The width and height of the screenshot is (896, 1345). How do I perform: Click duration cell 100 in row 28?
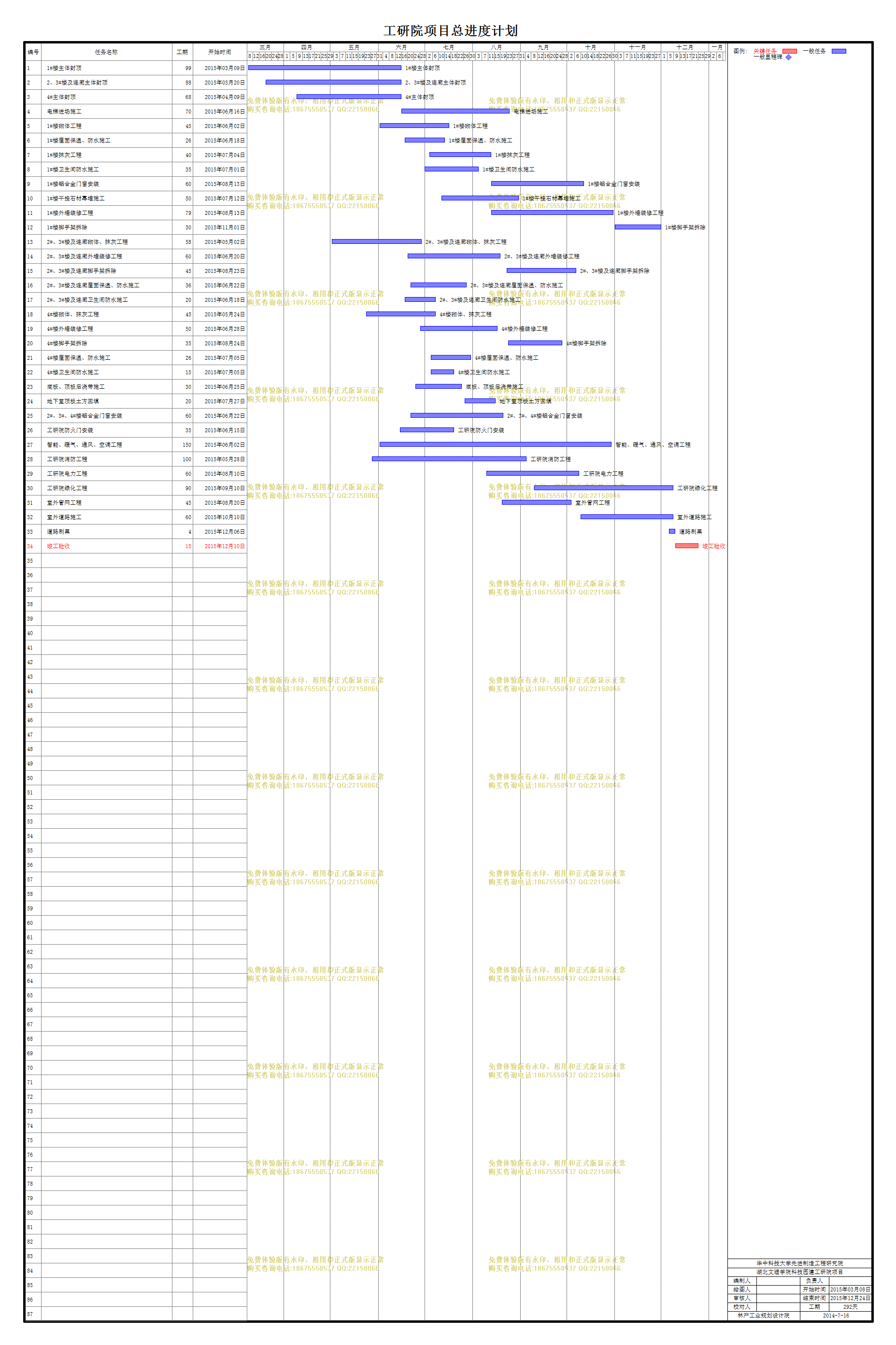click(182, 459)
